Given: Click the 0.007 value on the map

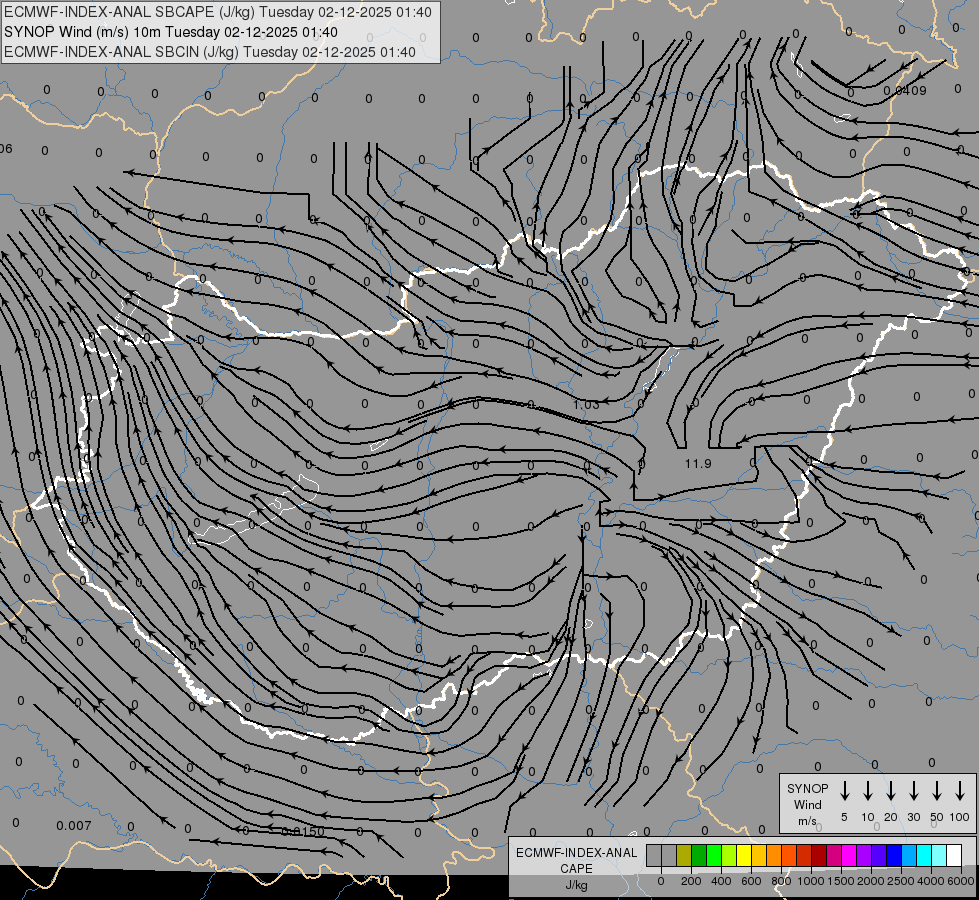Looking at the screenshot, I should pyautogui.click(x=74, y=826).
